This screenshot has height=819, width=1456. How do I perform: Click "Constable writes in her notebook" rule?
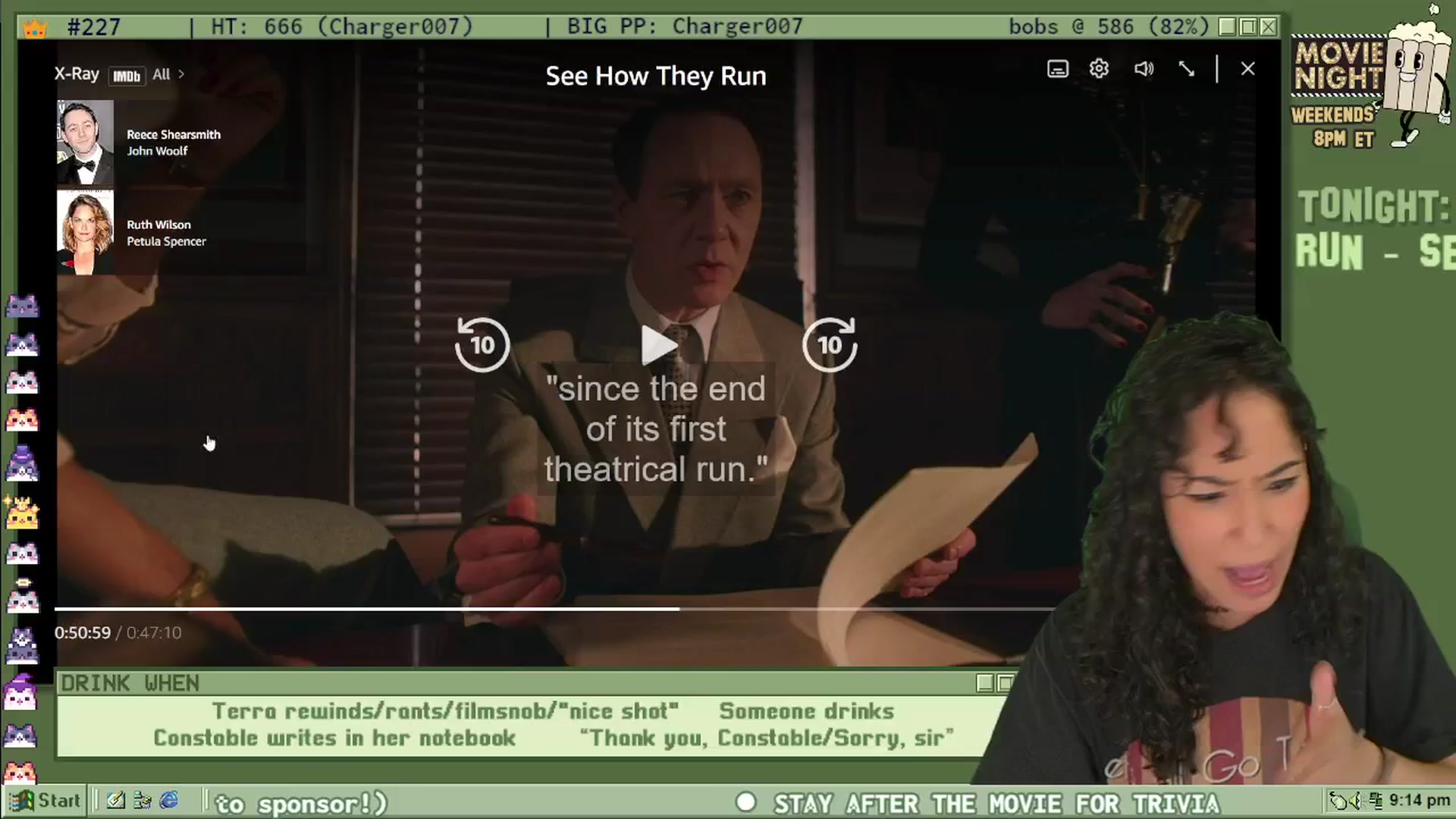click(x=334, y=738)
